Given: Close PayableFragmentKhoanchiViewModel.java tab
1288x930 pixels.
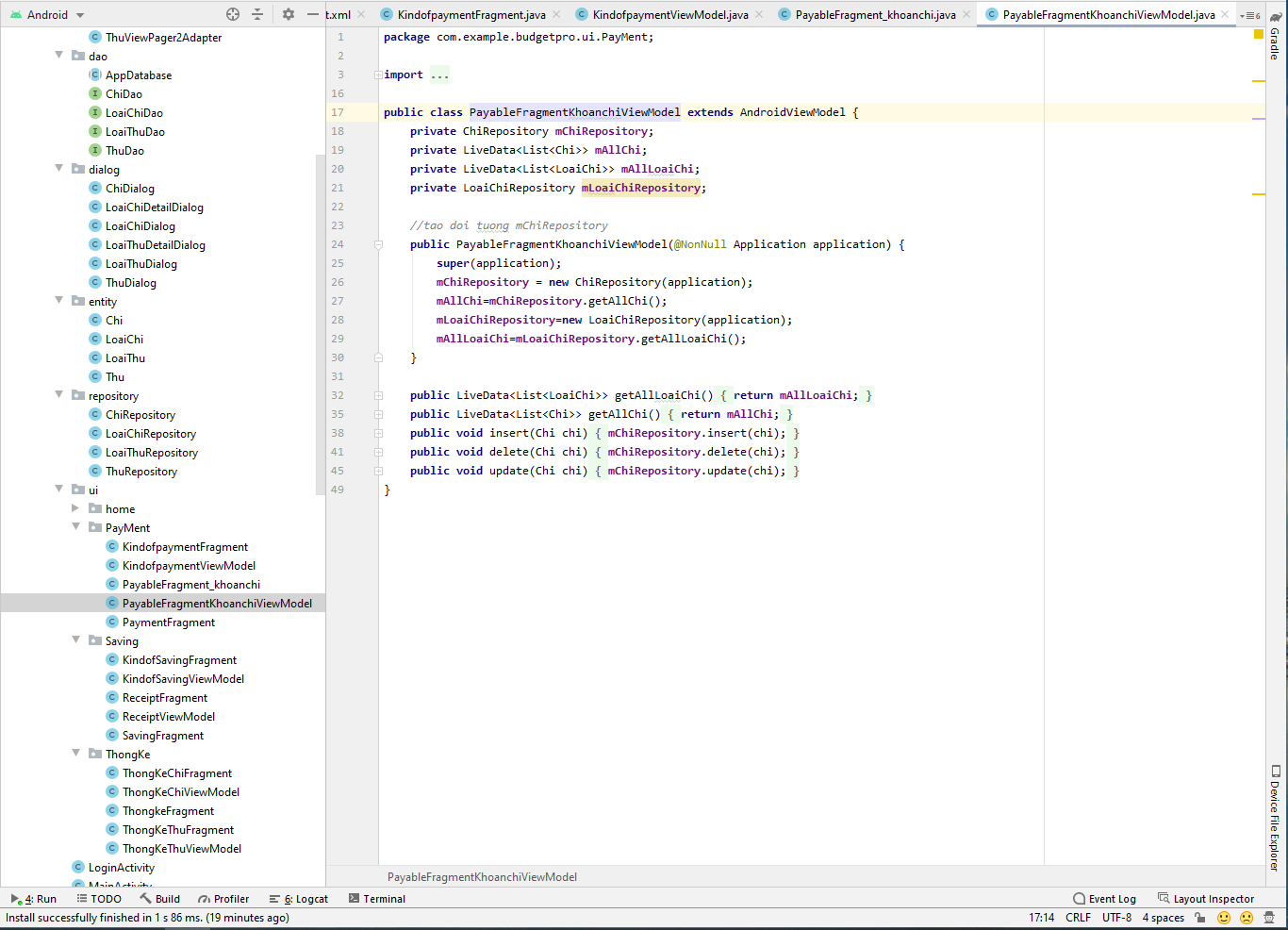Looking at the screenshot, I should 1225,15.
